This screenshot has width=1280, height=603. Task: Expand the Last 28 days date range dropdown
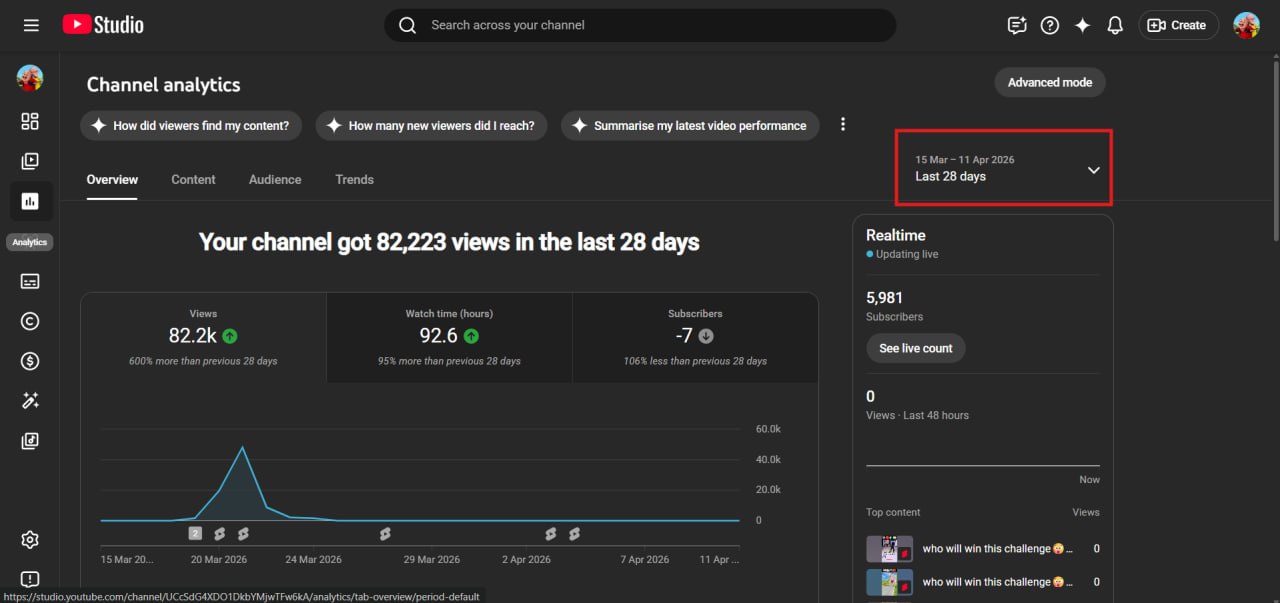1004,168
